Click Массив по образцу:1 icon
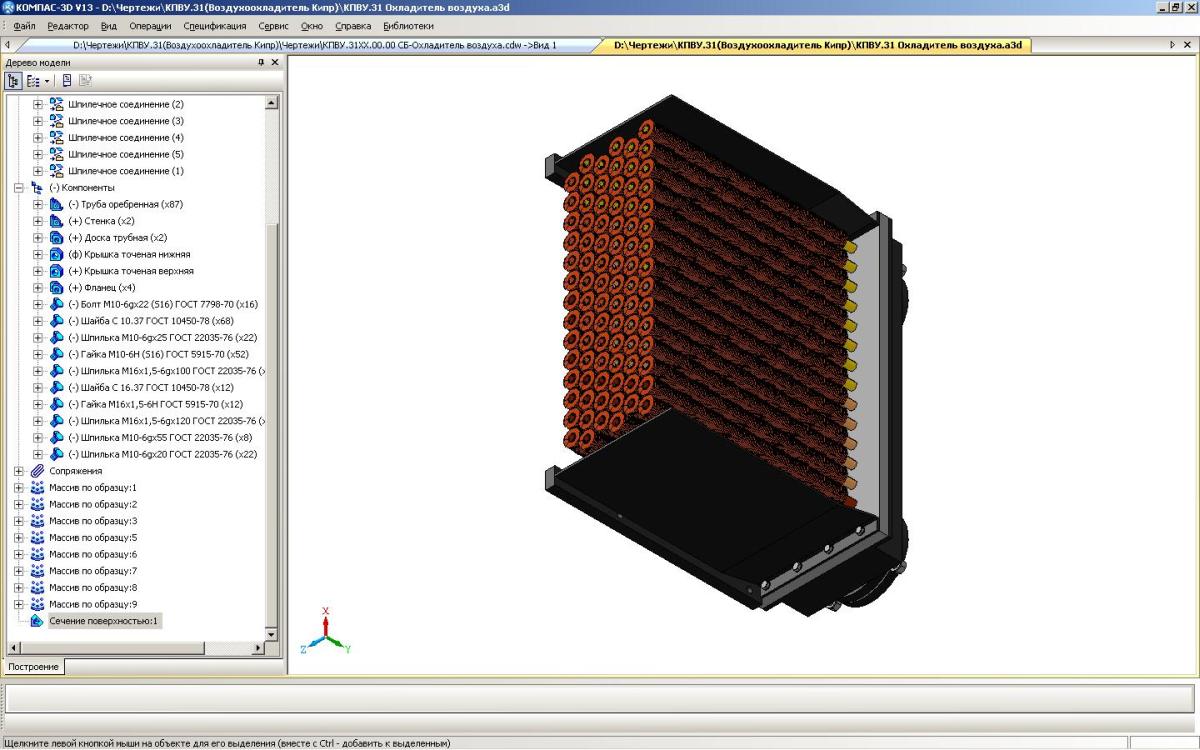1200x750 pixels. click(37, 488)
